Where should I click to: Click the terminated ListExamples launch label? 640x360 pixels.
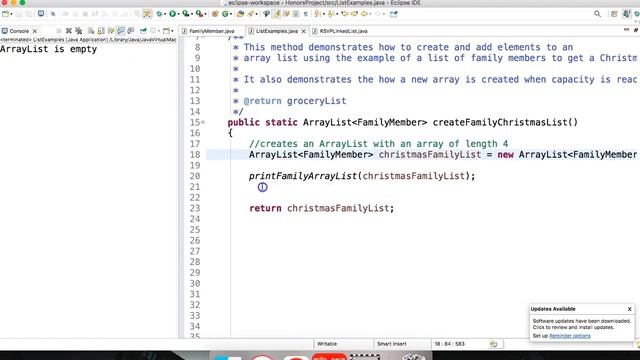[x=88, y=40]
